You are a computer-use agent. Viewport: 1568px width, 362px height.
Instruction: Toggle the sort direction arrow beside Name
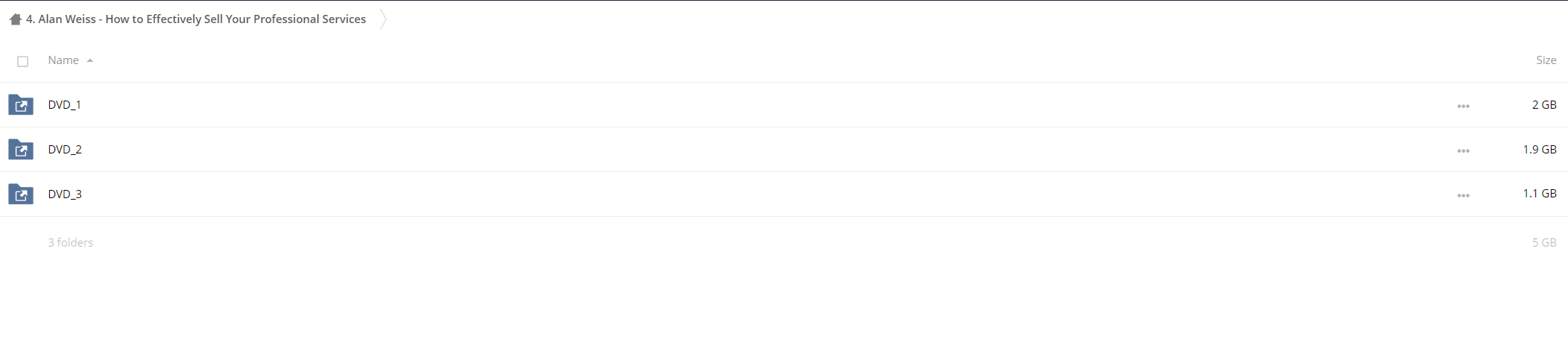[90, 61]
